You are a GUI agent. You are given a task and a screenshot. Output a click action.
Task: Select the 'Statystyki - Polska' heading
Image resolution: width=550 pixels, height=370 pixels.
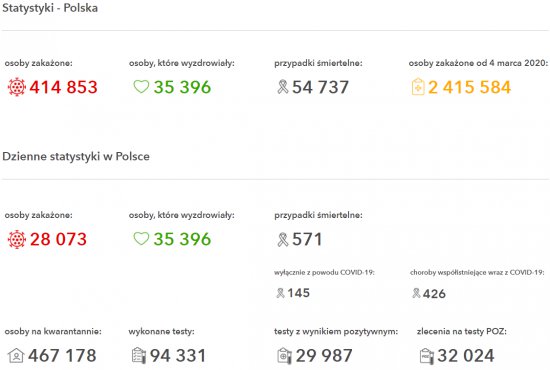pyautogui.click(x=50, y=8)
